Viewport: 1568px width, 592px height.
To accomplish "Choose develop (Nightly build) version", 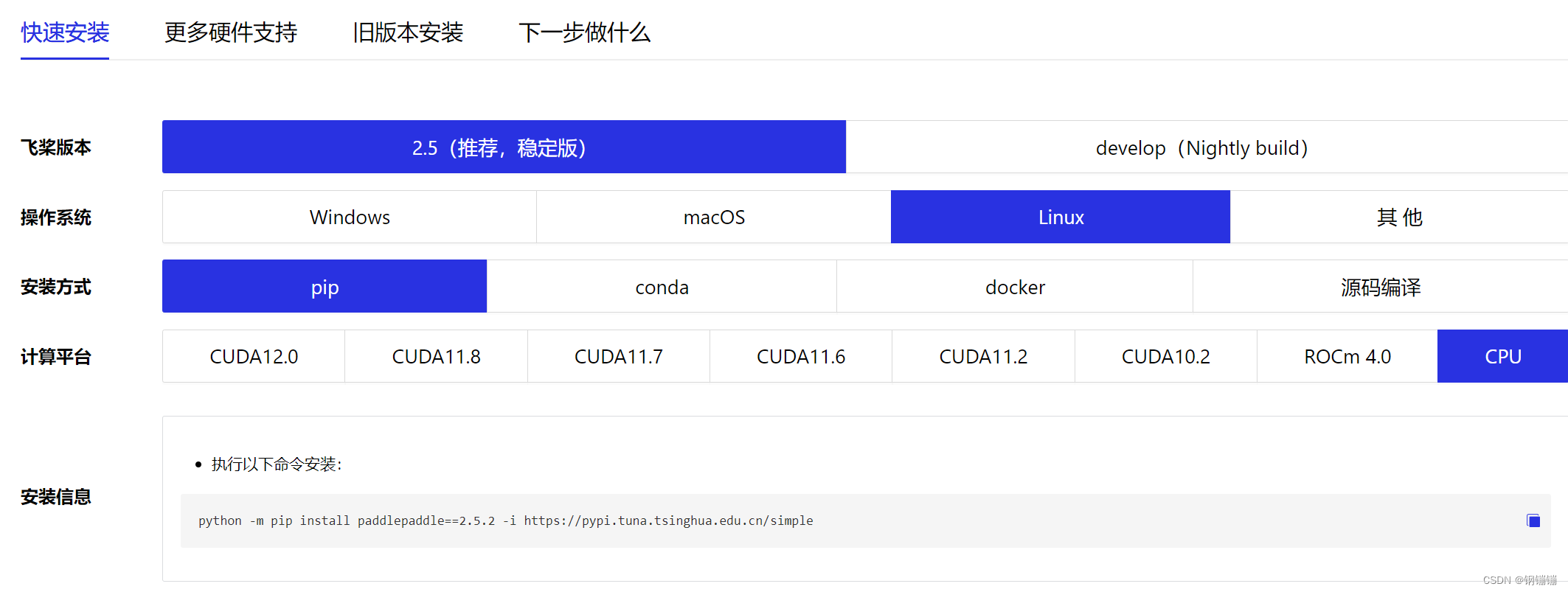I will 1207,147.
